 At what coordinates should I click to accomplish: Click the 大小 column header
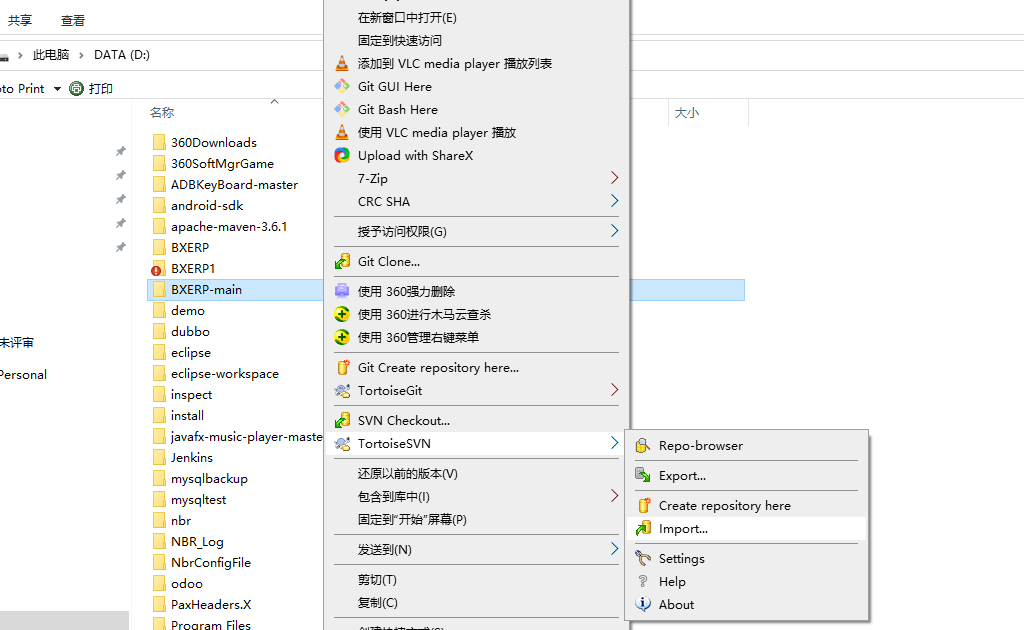687,113
